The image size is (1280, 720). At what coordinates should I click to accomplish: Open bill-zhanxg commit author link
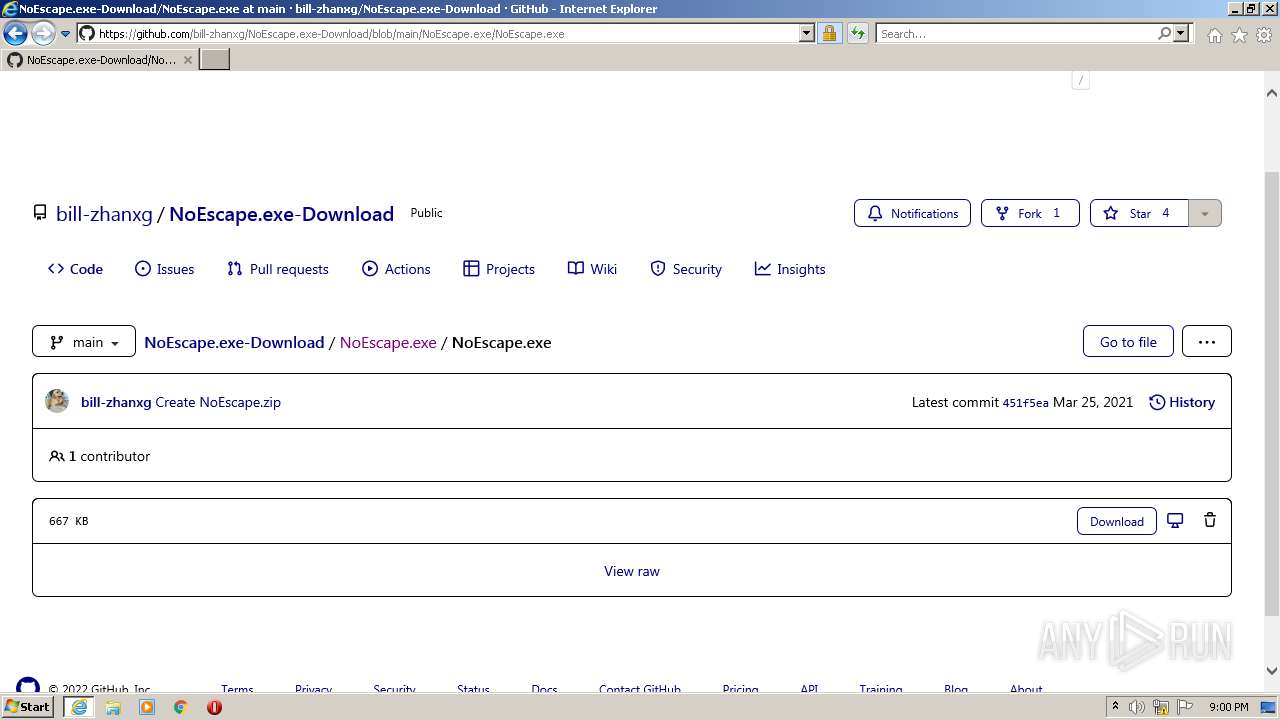116,402
